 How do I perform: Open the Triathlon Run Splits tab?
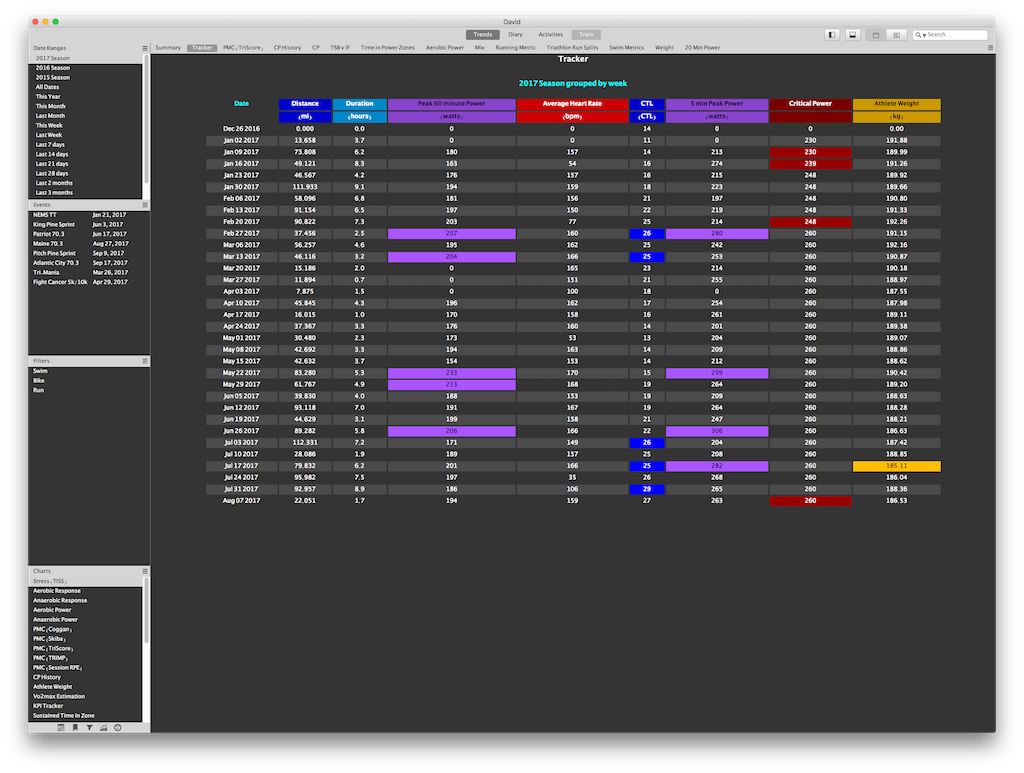[572, 48]
